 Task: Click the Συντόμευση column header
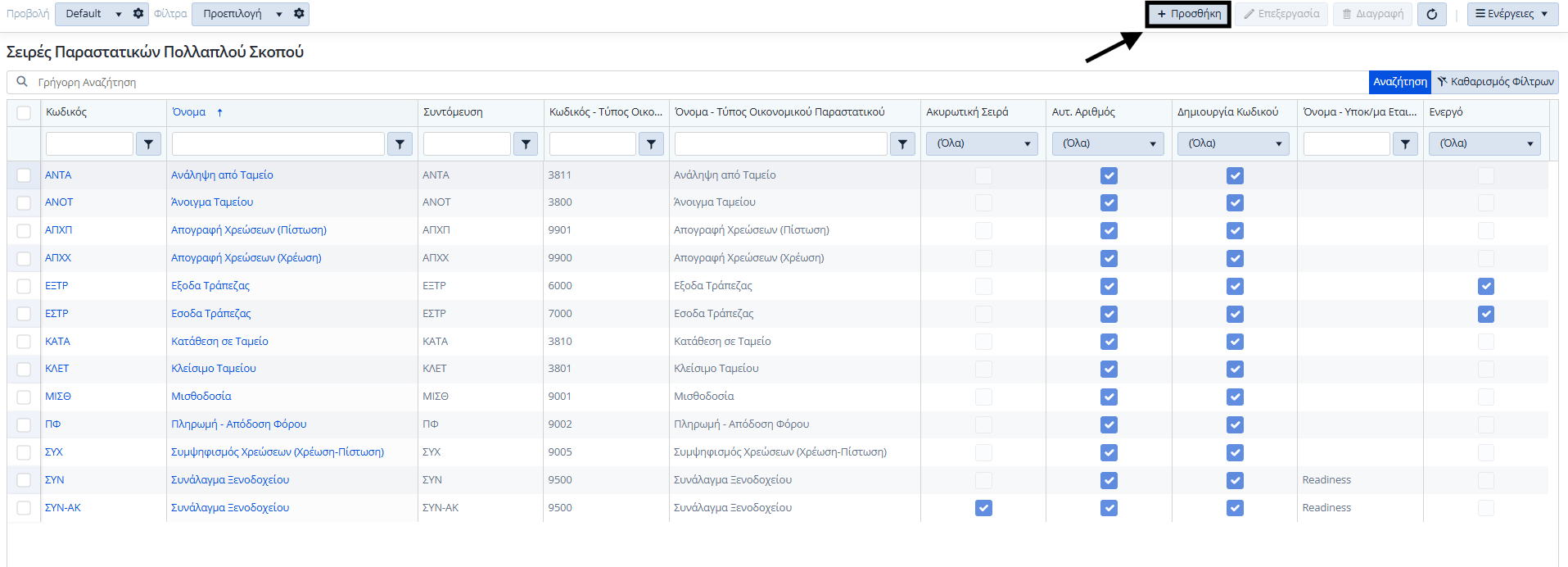(453, 112)
